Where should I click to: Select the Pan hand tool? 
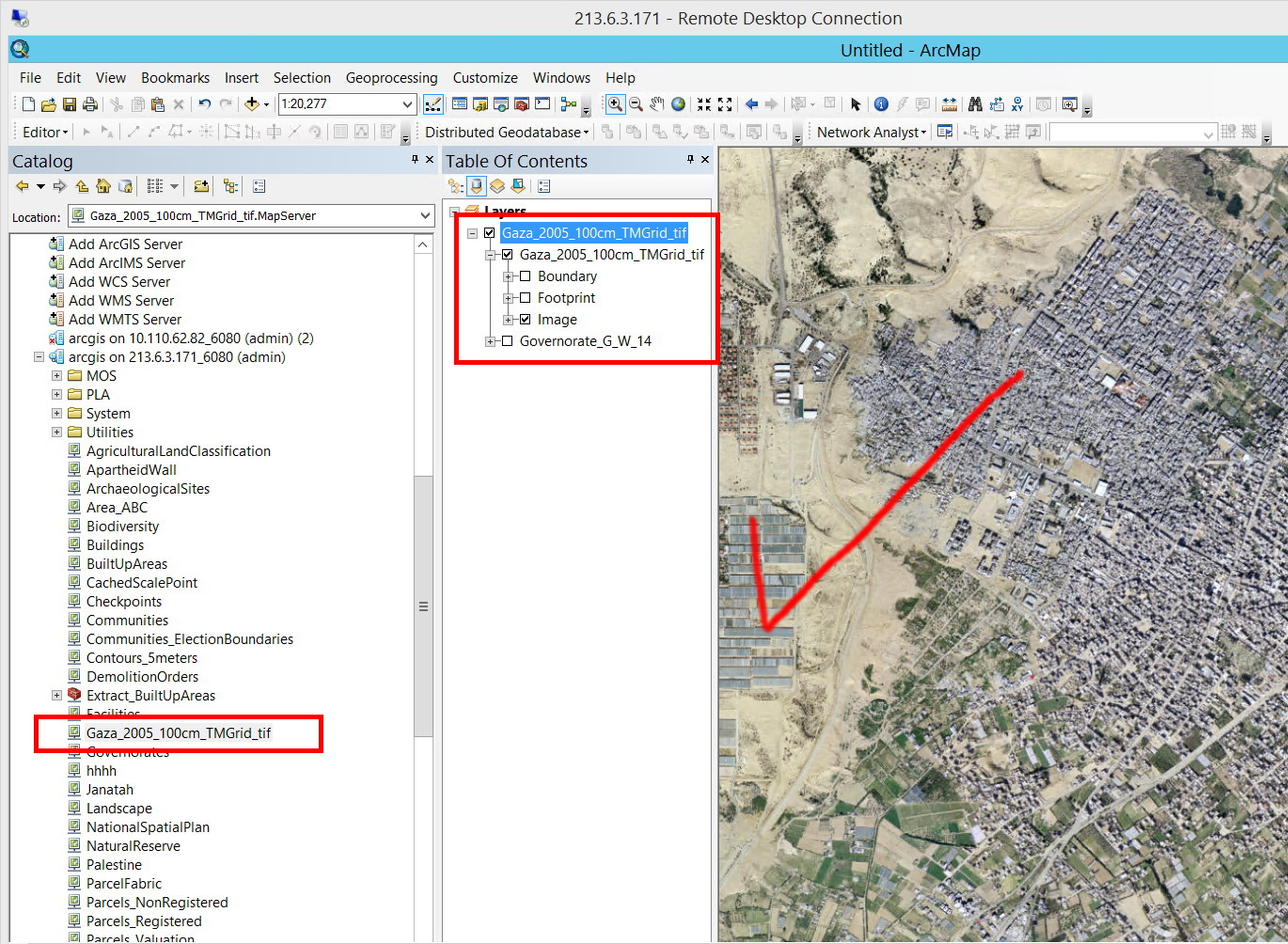pyautogui.click(x=657, y=104)
